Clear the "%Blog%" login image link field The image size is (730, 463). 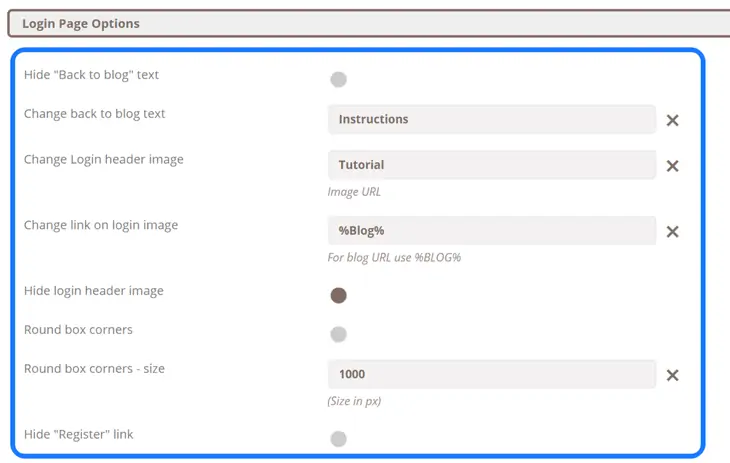pos(672,231)
